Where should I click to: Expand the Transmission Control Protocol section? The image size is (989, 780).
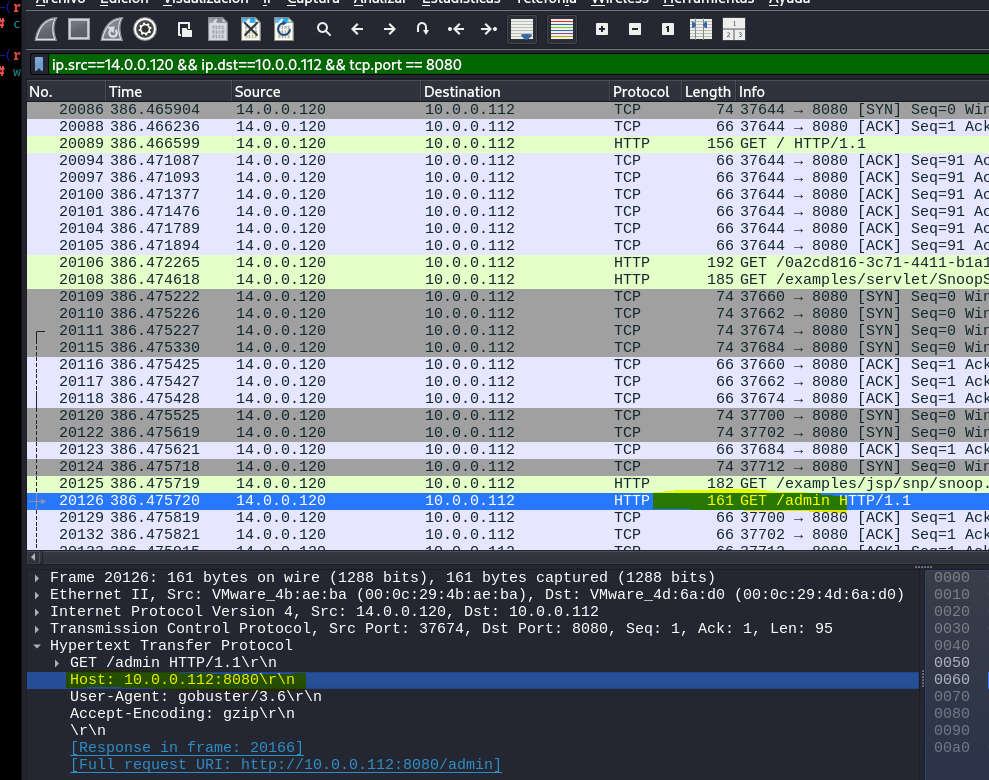[38, 629]
